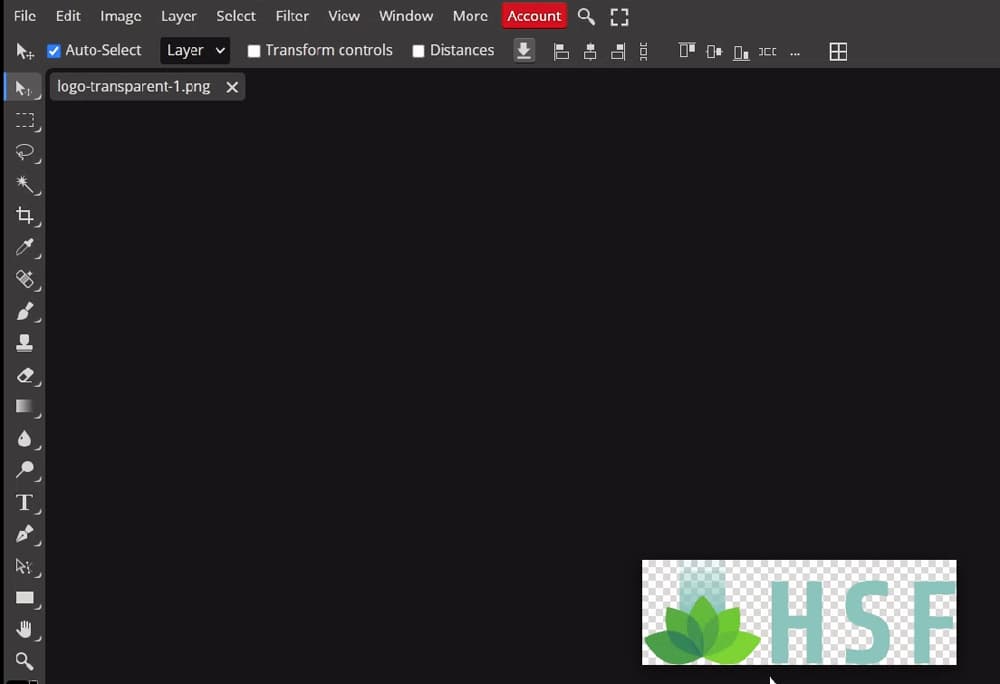1000x684 pixels.
Task: Select the Eyedropper tool
Action: (24, 247)
